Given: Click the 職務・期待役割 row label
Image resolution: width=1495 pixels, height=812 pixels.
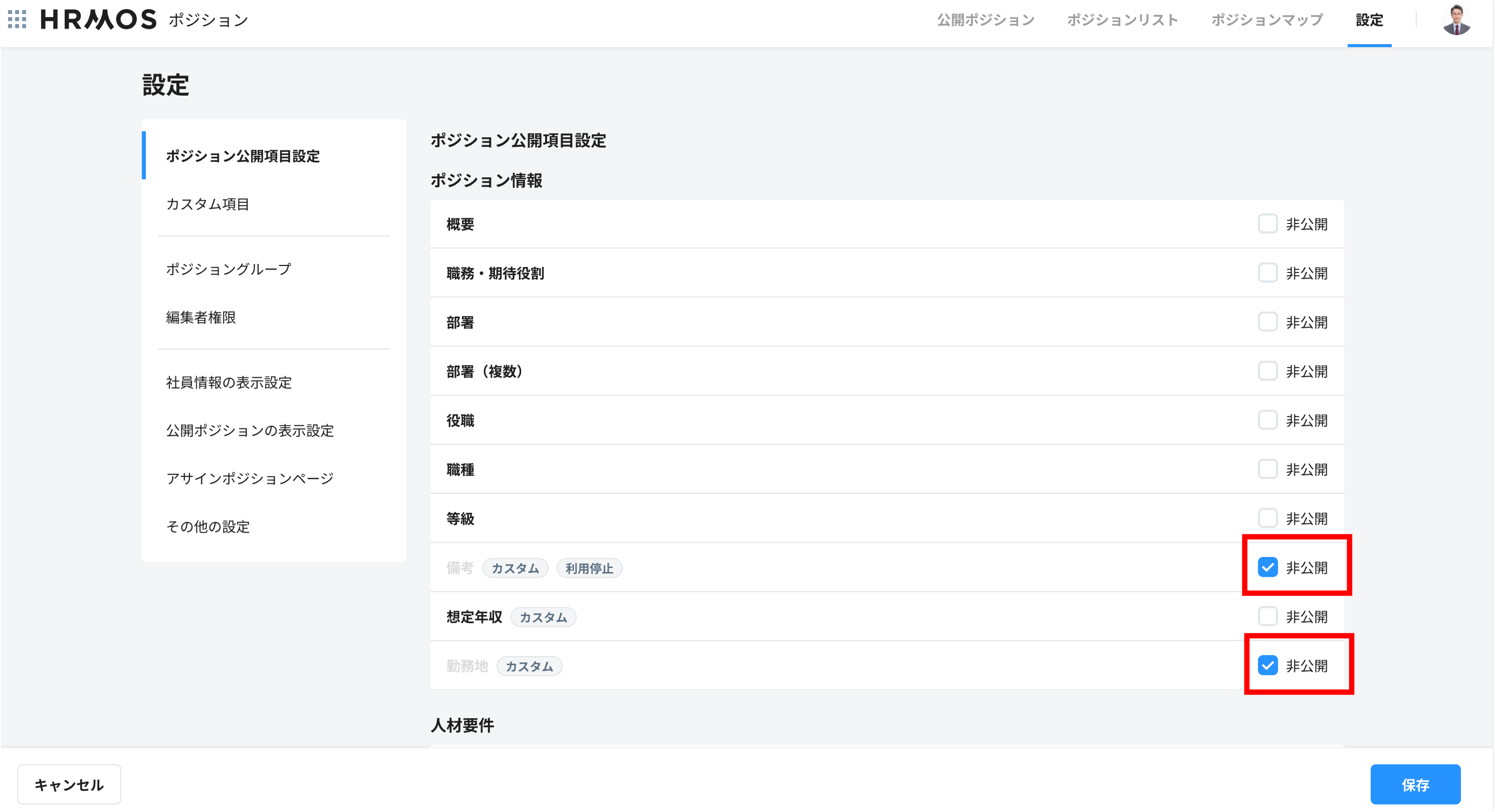Looking at the screenshot, I should pyautogui.click(x=494, y=273).
